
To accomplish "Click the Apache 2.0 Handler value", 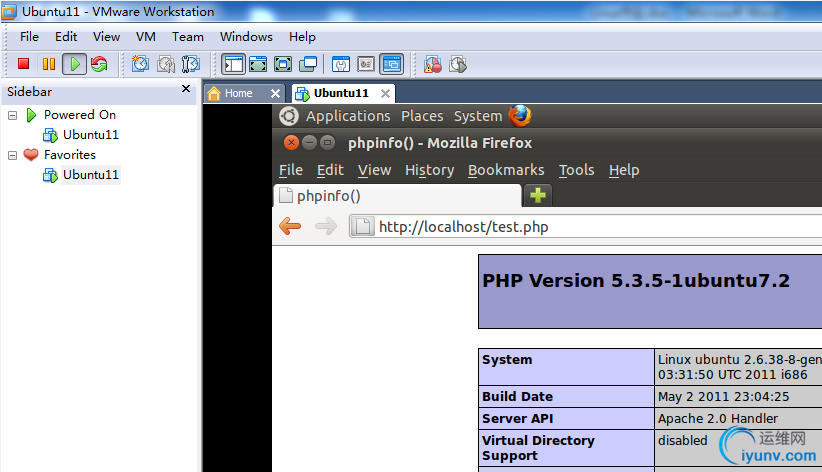I will tap(718, 419).
